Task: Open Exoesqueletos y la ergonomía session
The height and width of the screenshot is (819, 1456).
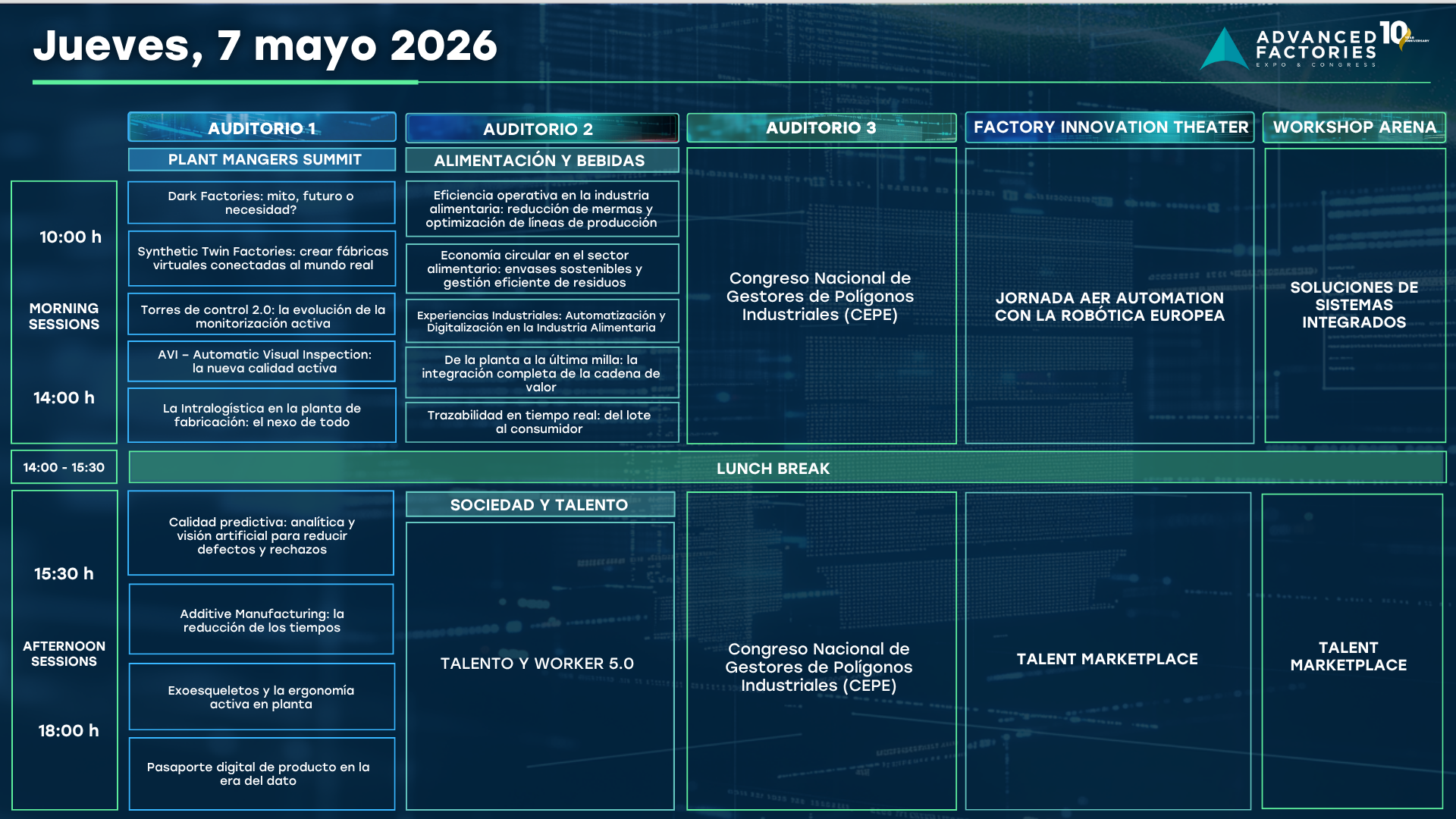Action: (262, 697)
